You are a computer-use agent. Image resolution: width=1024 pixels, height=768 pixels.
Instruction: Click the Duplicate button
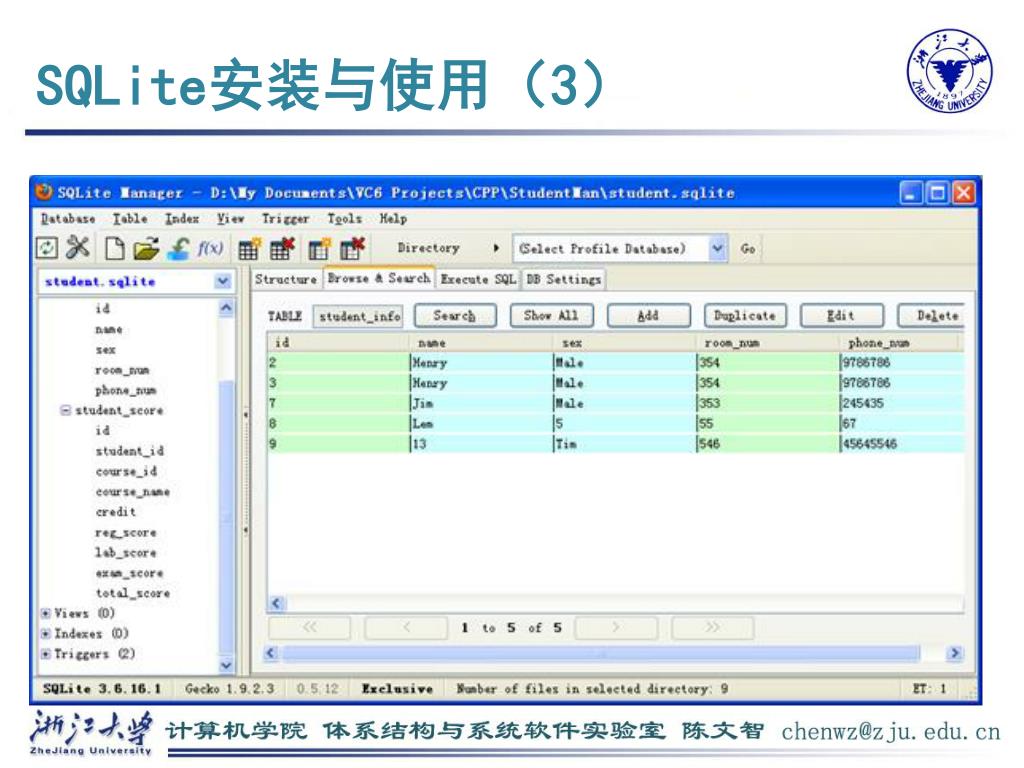coord(744,316)
